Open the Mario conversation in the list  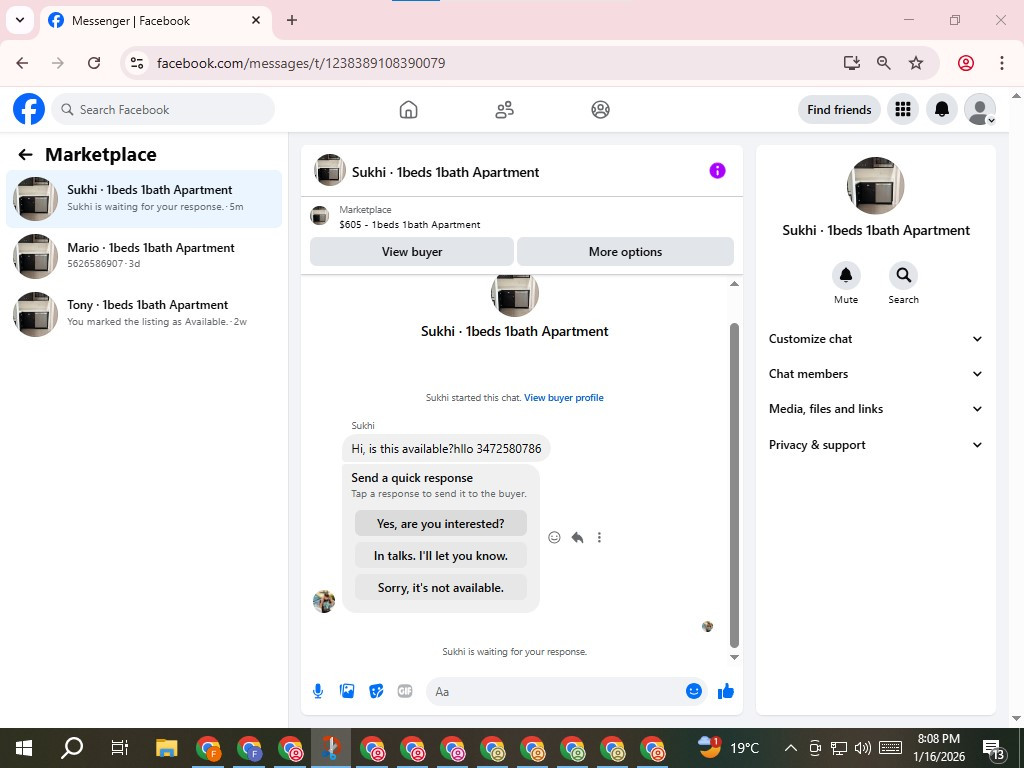pyautogui.click(x=144, y=256)
